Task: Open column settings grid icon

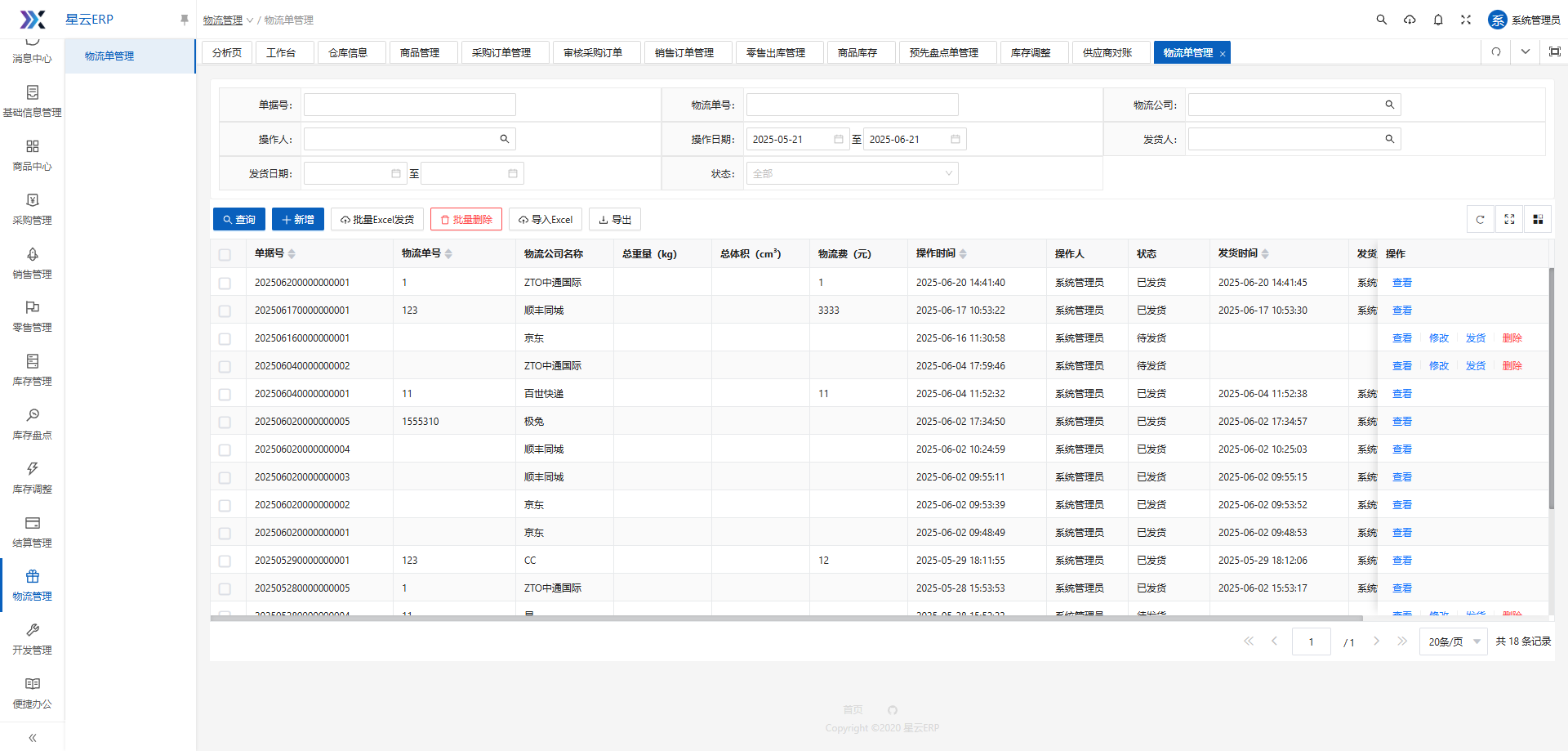Action: (1538, 220)
